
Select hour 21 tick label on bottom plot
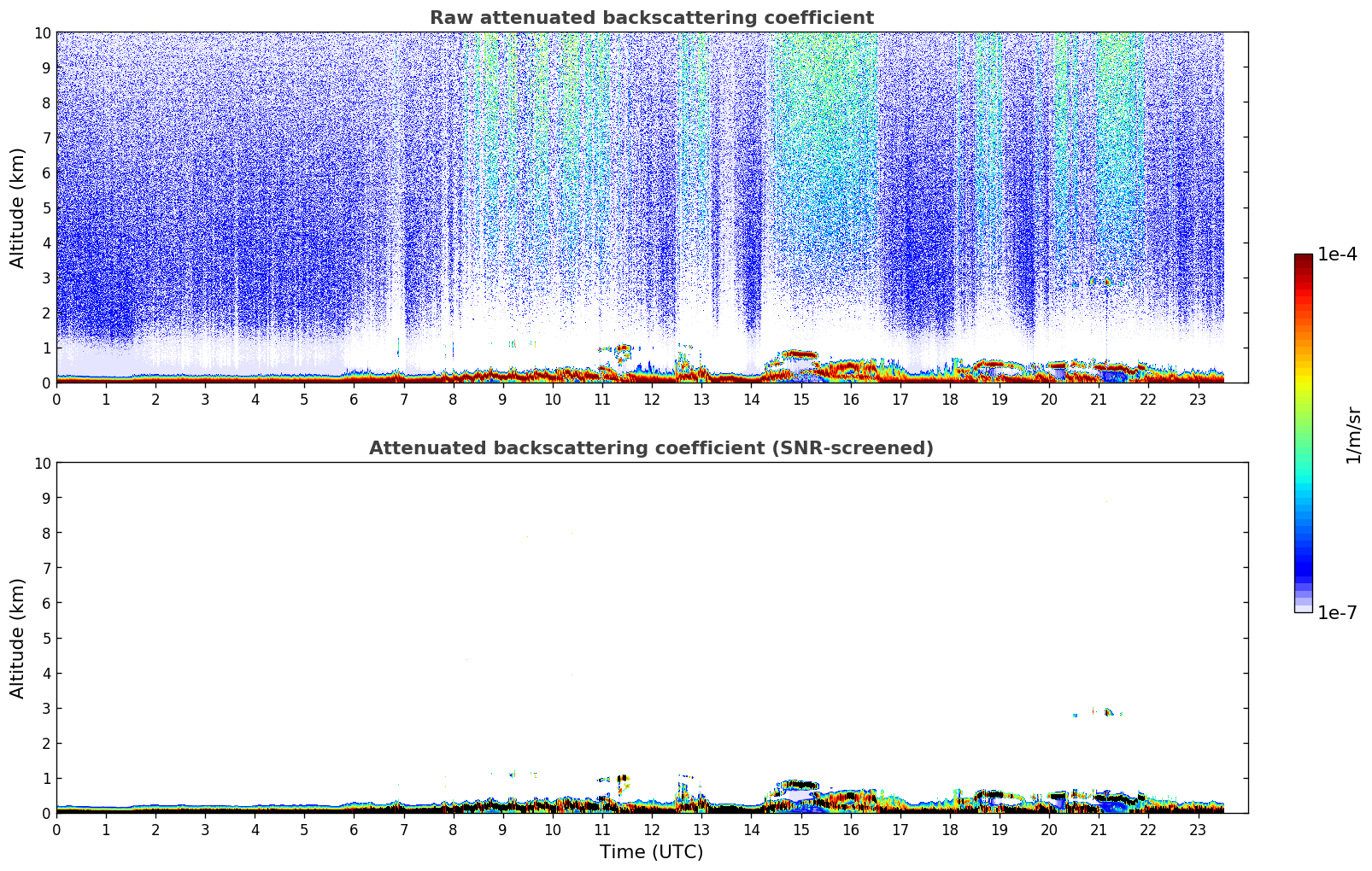(1099, 830)
